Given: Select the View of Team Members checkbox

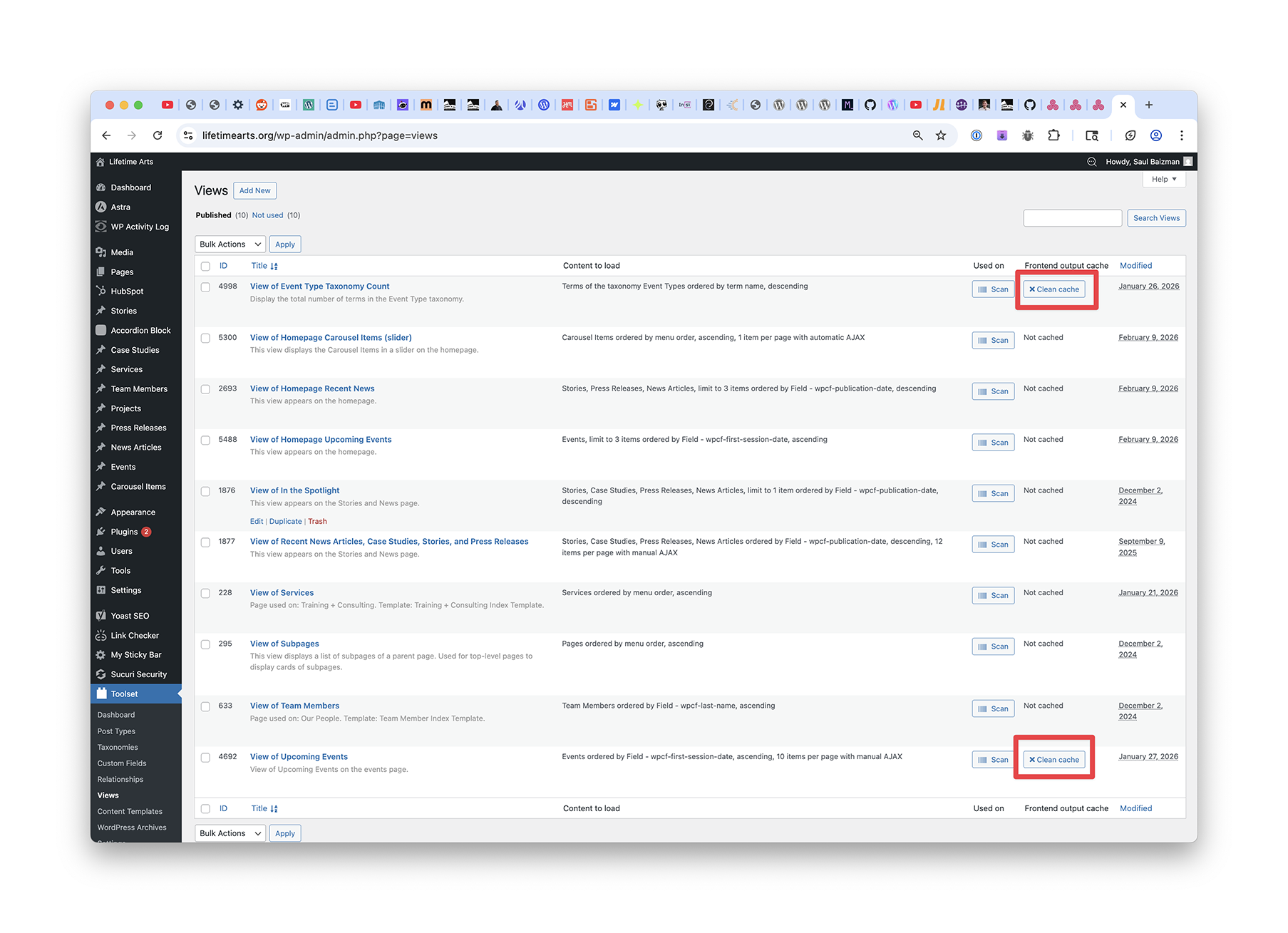Looking at the screenshot, I should tap(205, 706).
